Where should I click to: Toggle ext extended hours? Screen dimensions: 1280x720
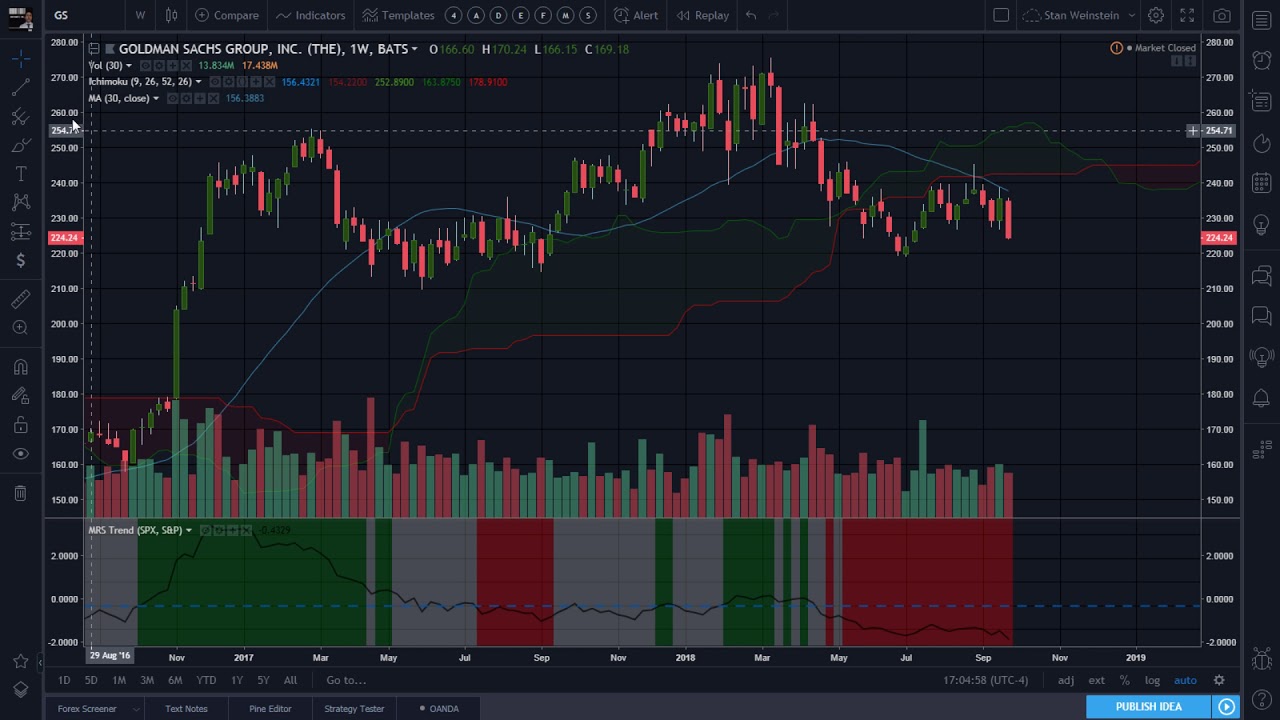click(x=1097, y=681)
